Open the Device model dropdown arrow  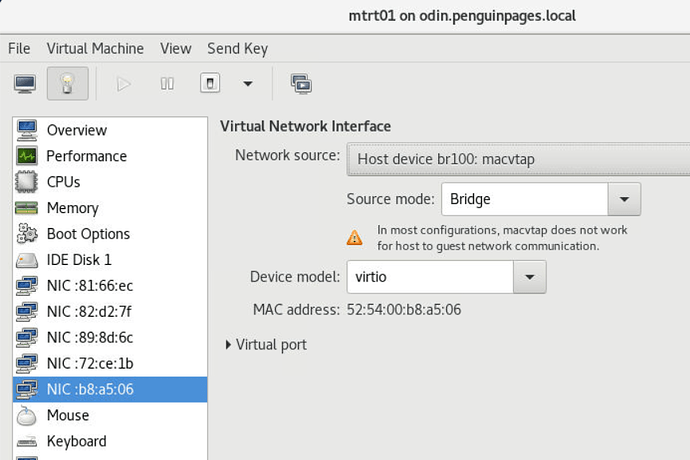(x=530, y=277)
